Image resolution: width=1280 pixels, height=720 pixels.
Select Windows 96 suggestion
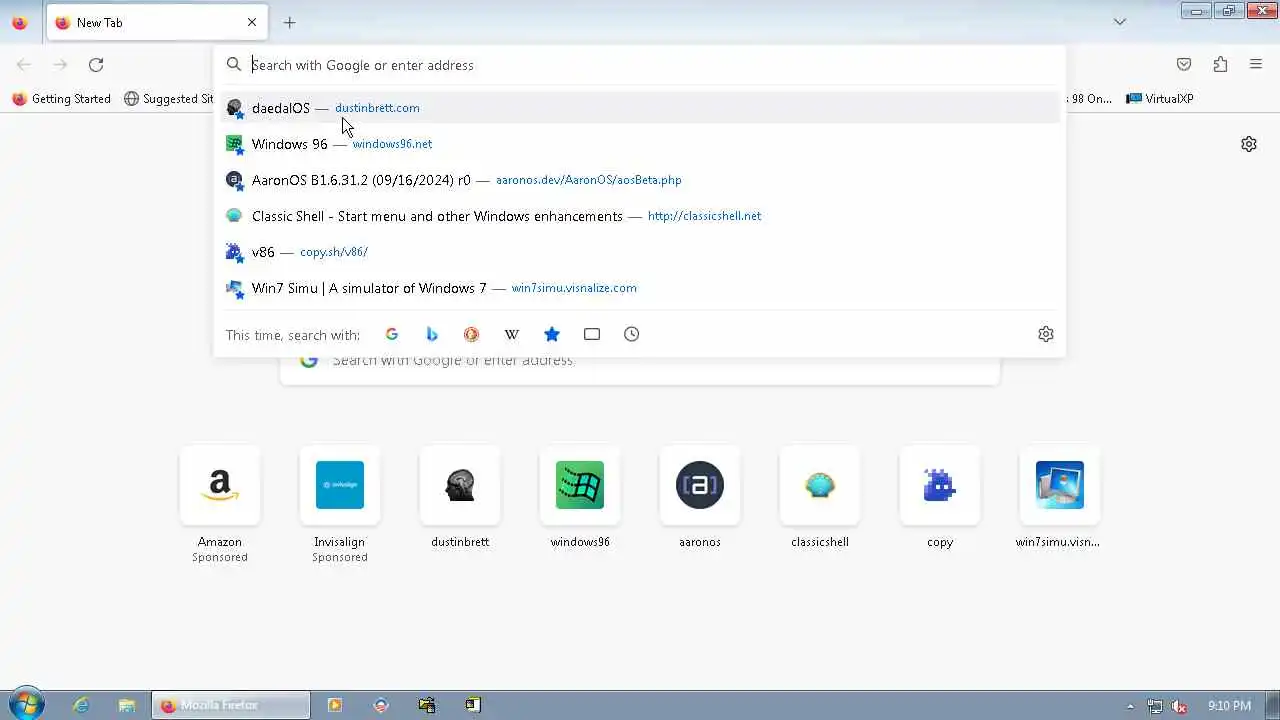640,144
